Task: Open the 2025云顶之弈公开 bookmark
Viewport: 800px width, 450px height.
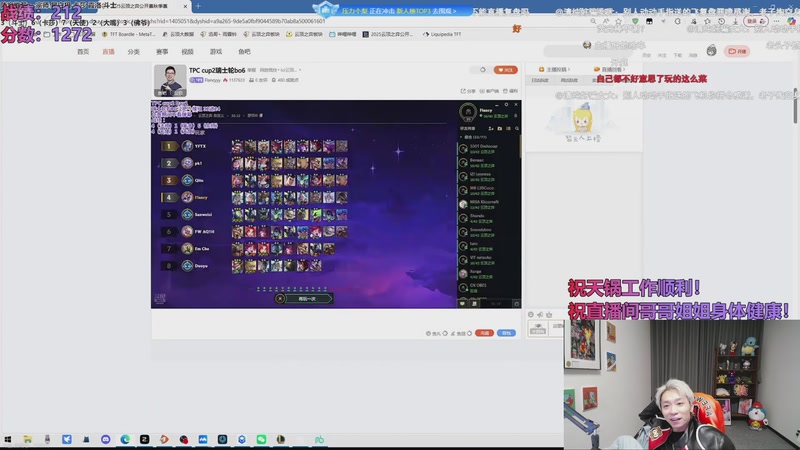Action: click(x=387, y=34)
